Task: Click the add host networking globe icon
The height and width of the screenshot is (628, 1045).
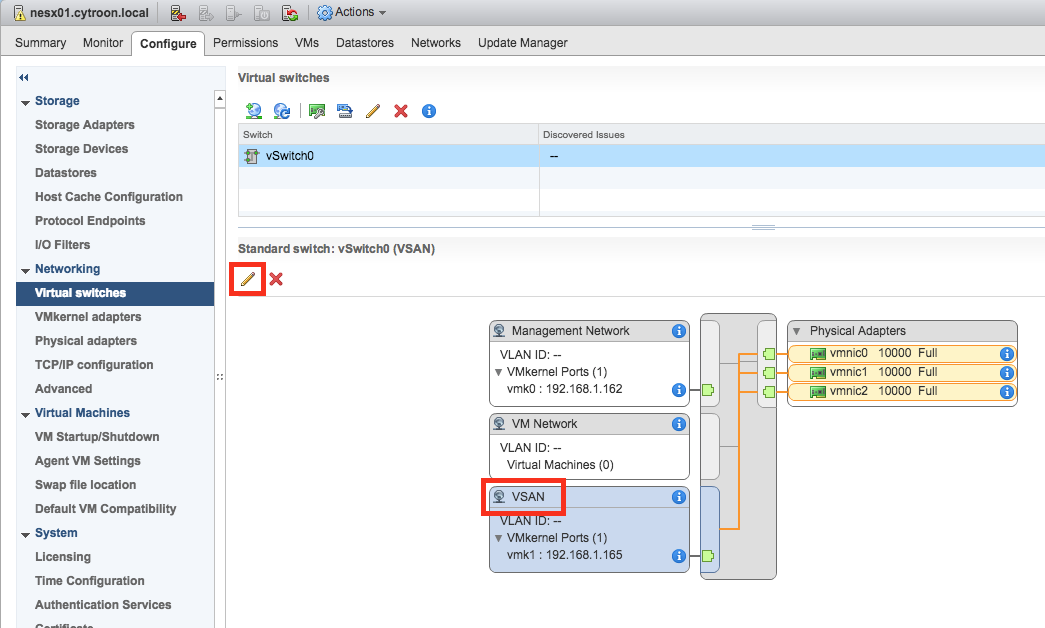Action: (253, 111)
